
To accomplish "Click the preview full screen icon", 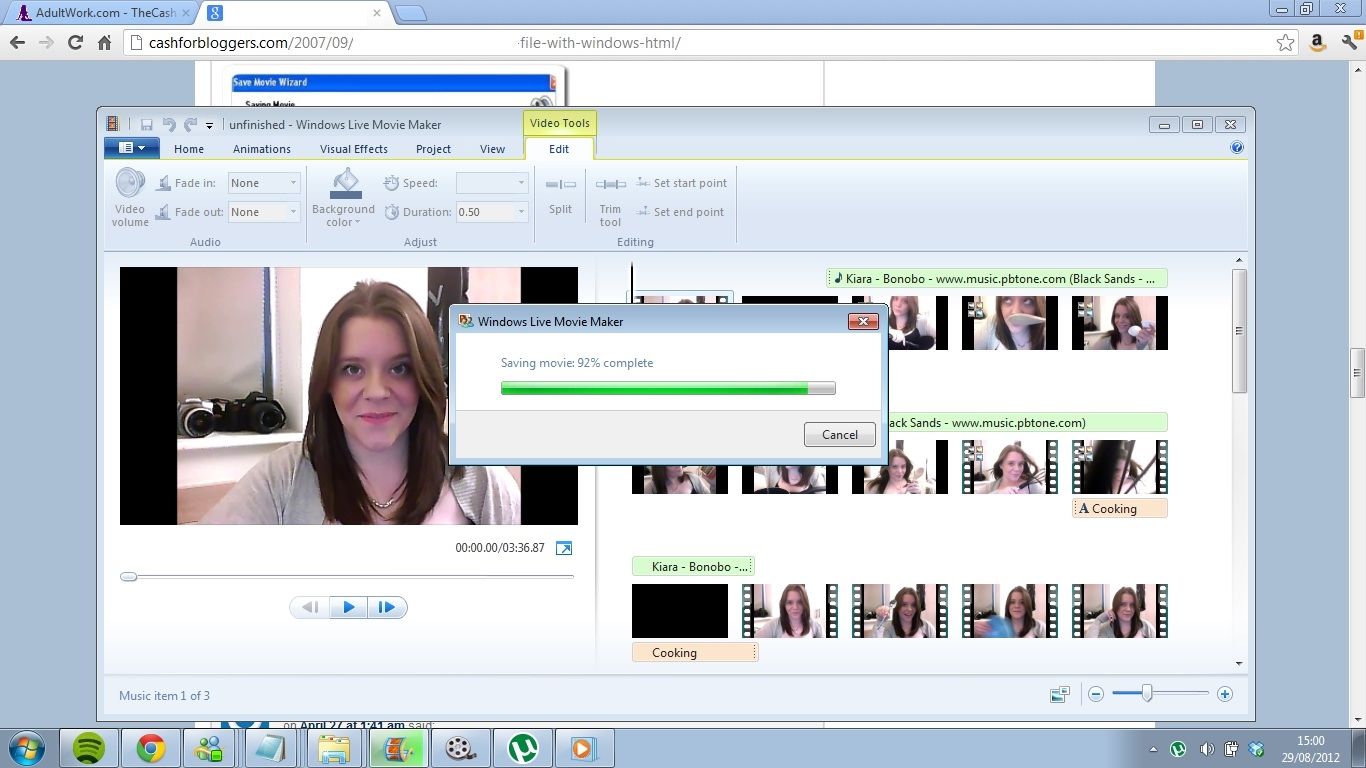I will pos(564,548).
